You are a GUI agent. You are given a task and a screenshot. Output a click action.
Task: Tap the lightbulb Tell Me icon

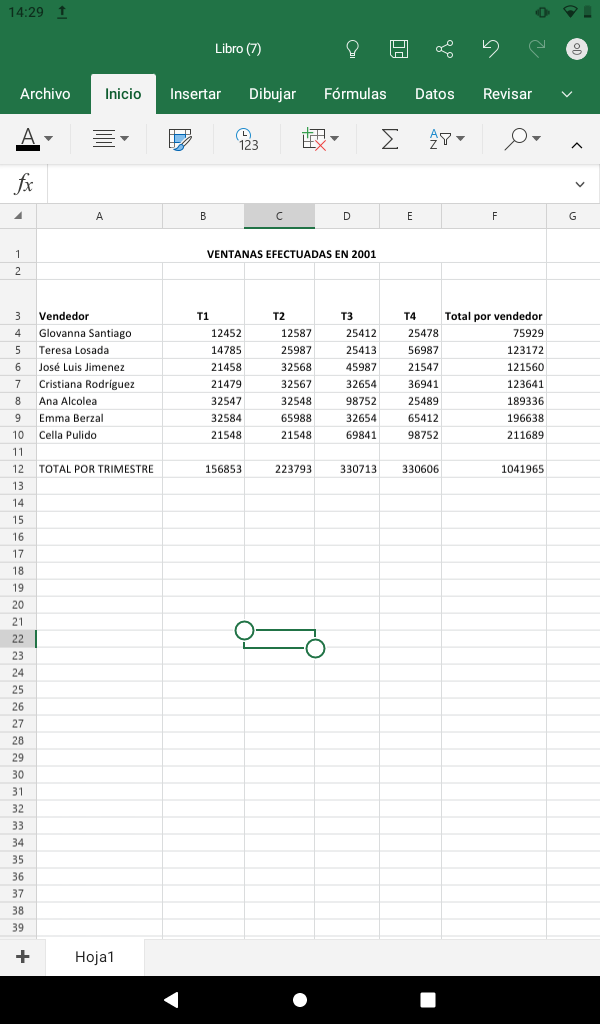(x=353, y=49)
